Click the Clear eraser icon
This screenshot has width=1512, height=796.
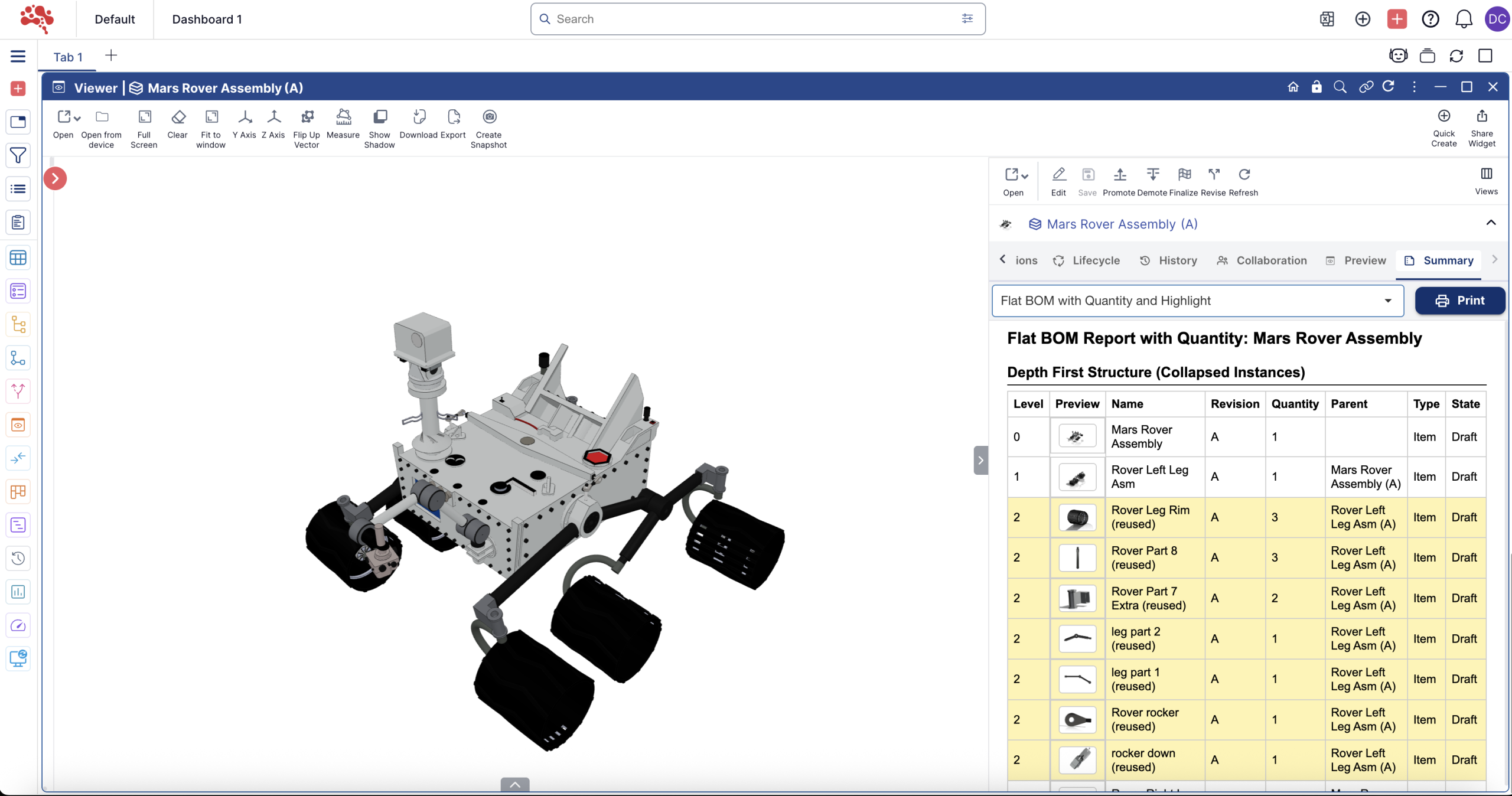click(178, 117)
